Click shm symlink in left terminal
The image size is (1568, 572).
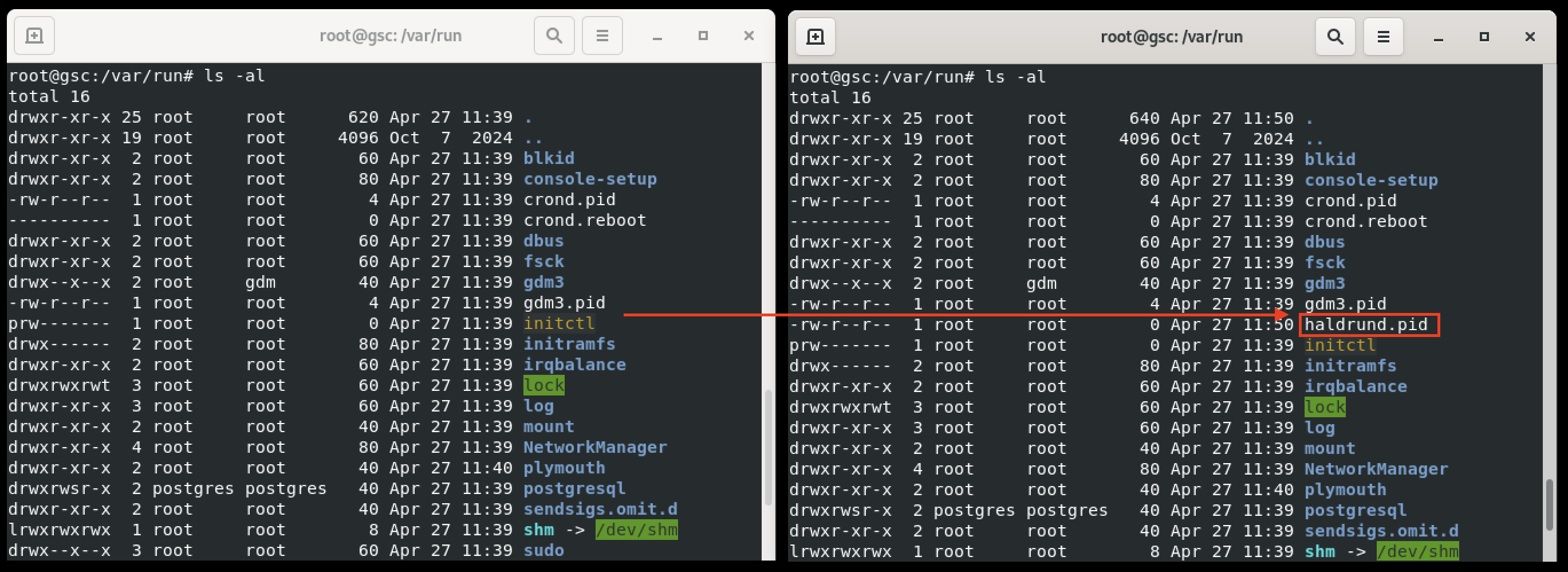[539, 530]
